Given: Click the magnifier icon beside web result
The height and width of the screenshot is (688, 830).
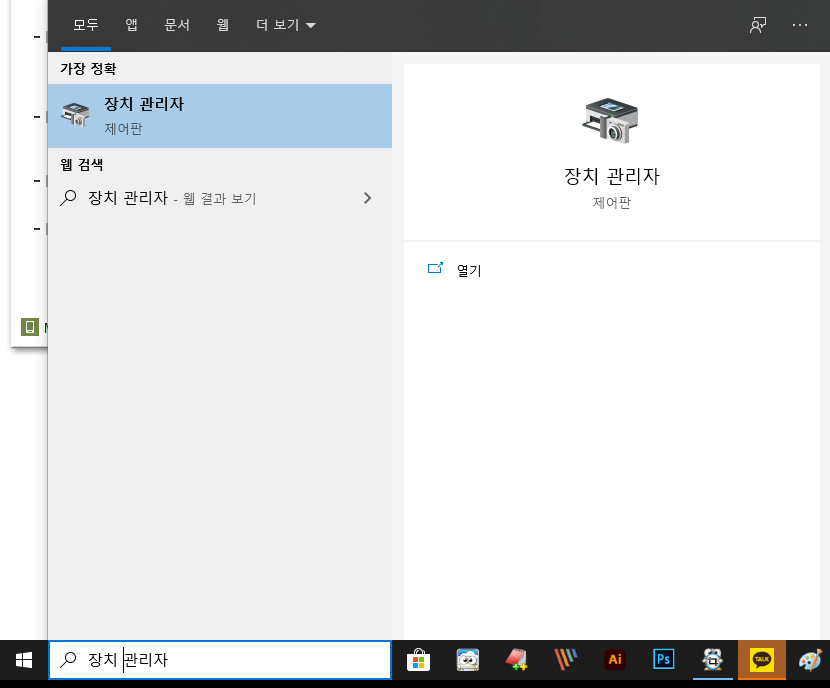Looking at the screenshot, I should (x=68, y=198).
